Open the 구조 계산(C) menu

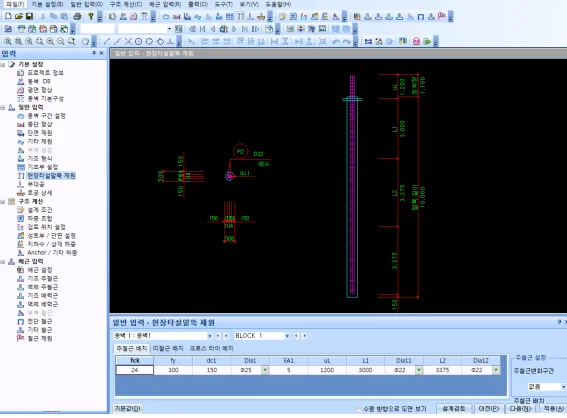coord(126,4)
